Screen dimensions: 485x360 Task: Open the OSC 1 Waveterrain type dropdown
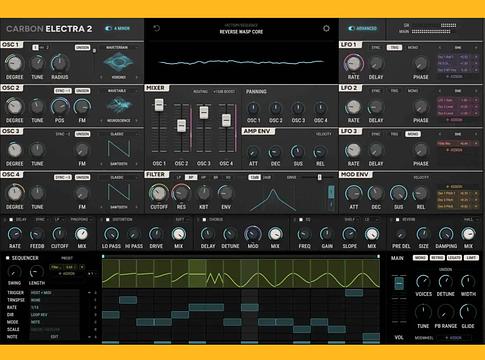click(x=119, y=47)
